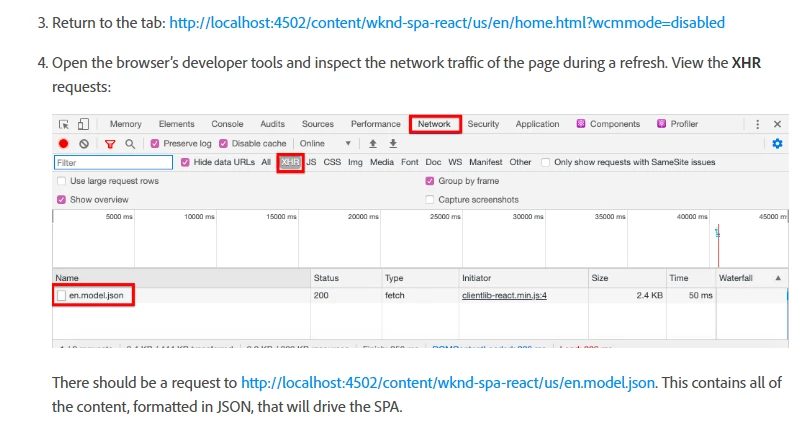Toggle the red filter funnel icon

point(110,144)
